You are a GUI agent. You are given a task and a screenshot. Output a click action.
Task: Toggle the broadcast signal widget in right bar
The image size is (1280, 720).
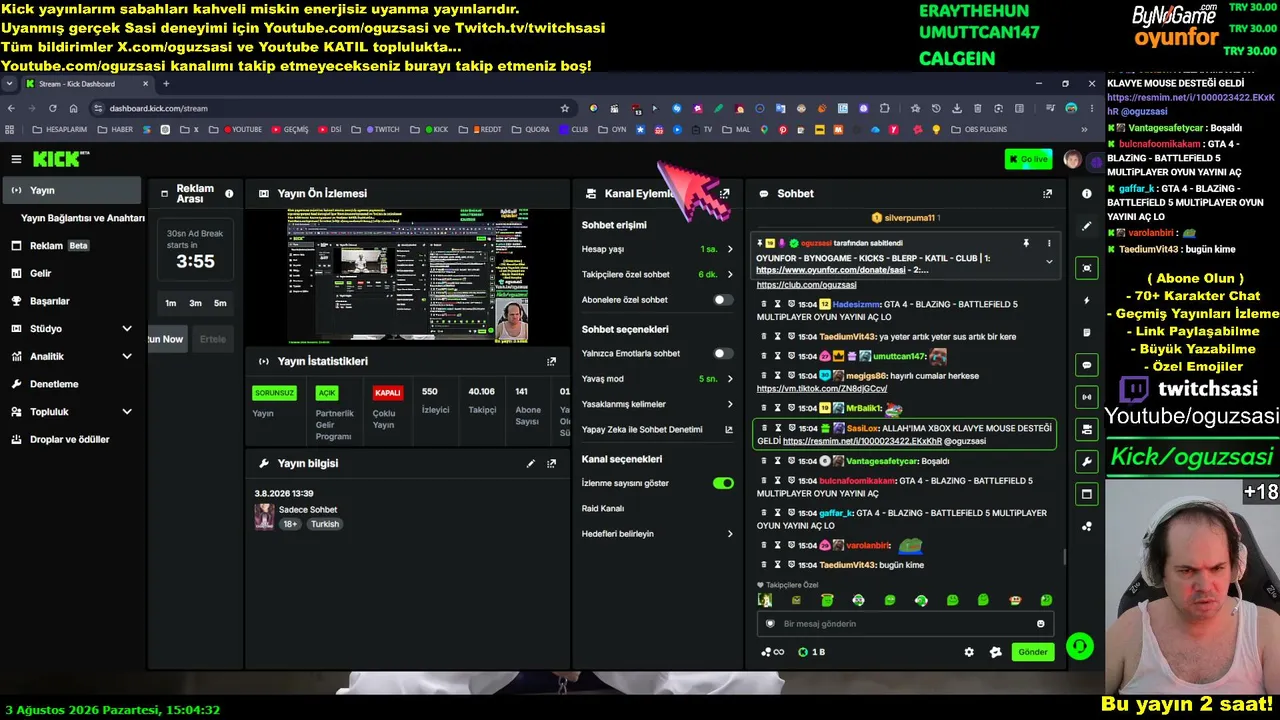point(1087,397)
